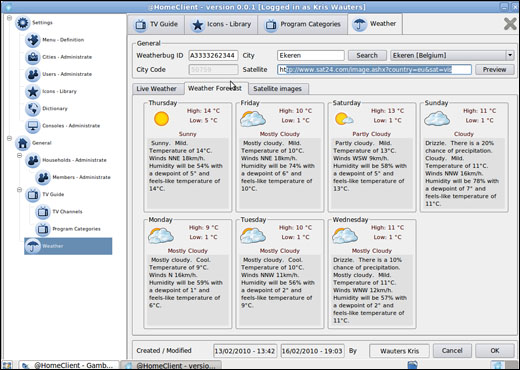Click the Menu - Definition puzzle icon
This screenshot has width=520, height=370.
pyautogui.click(x=33, y=40)
